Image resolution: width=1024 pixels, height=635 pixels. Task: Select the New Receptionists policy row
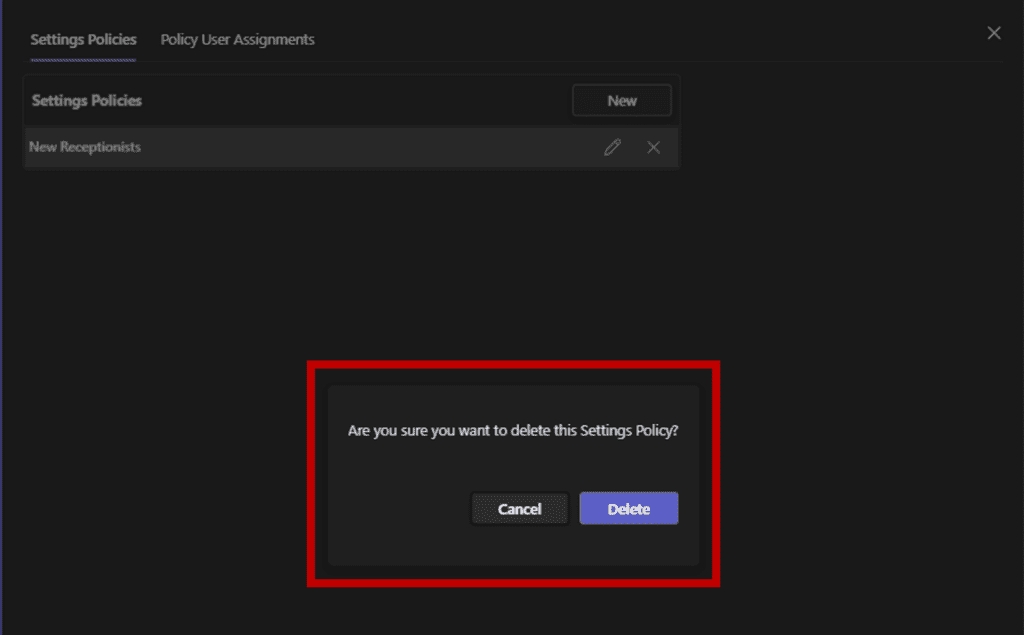(x=300, y=147)
